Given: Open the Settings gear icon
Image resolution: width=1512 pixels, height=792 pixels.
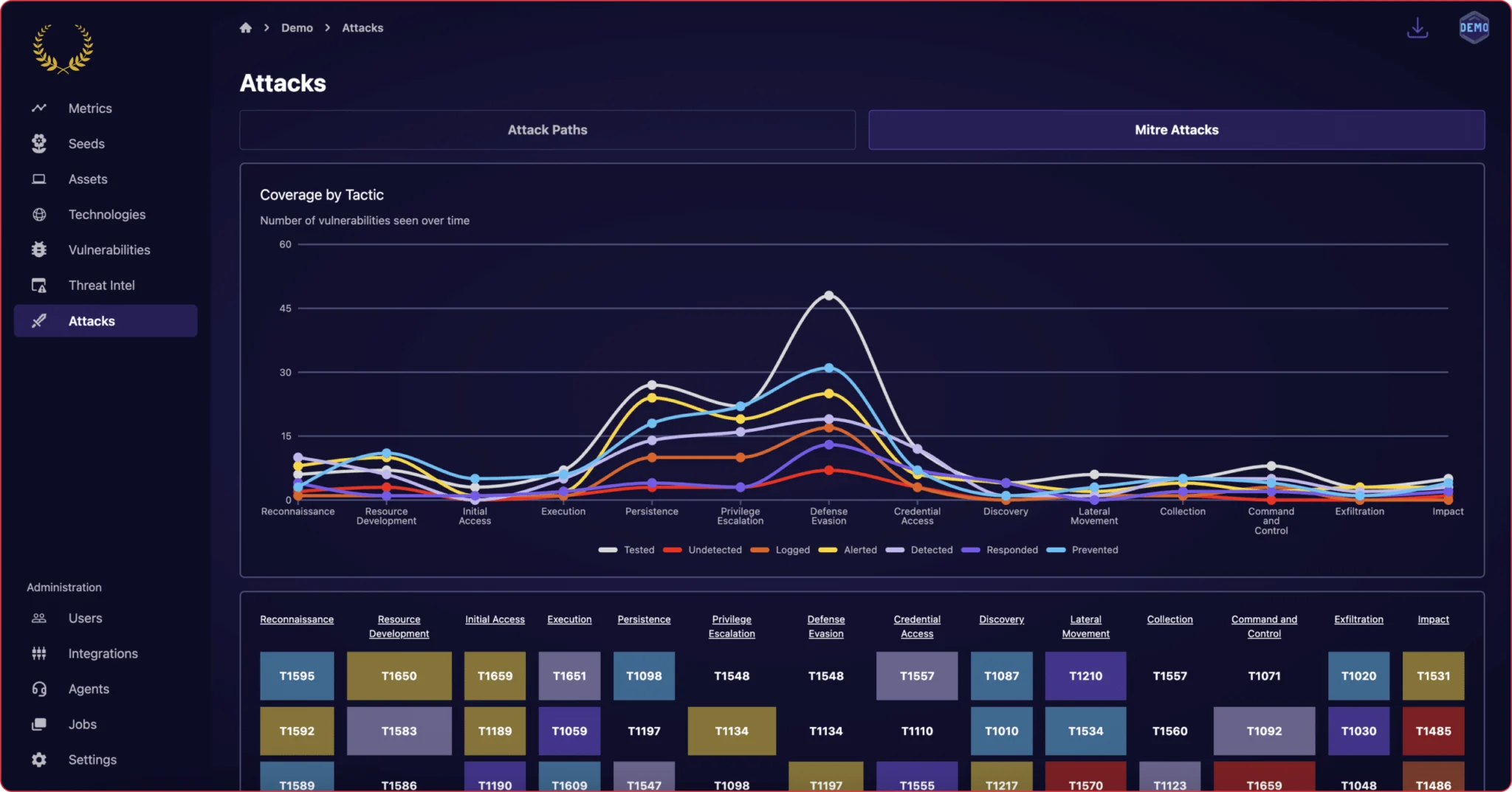Looking at the screenshot, I should click(39, 760).
